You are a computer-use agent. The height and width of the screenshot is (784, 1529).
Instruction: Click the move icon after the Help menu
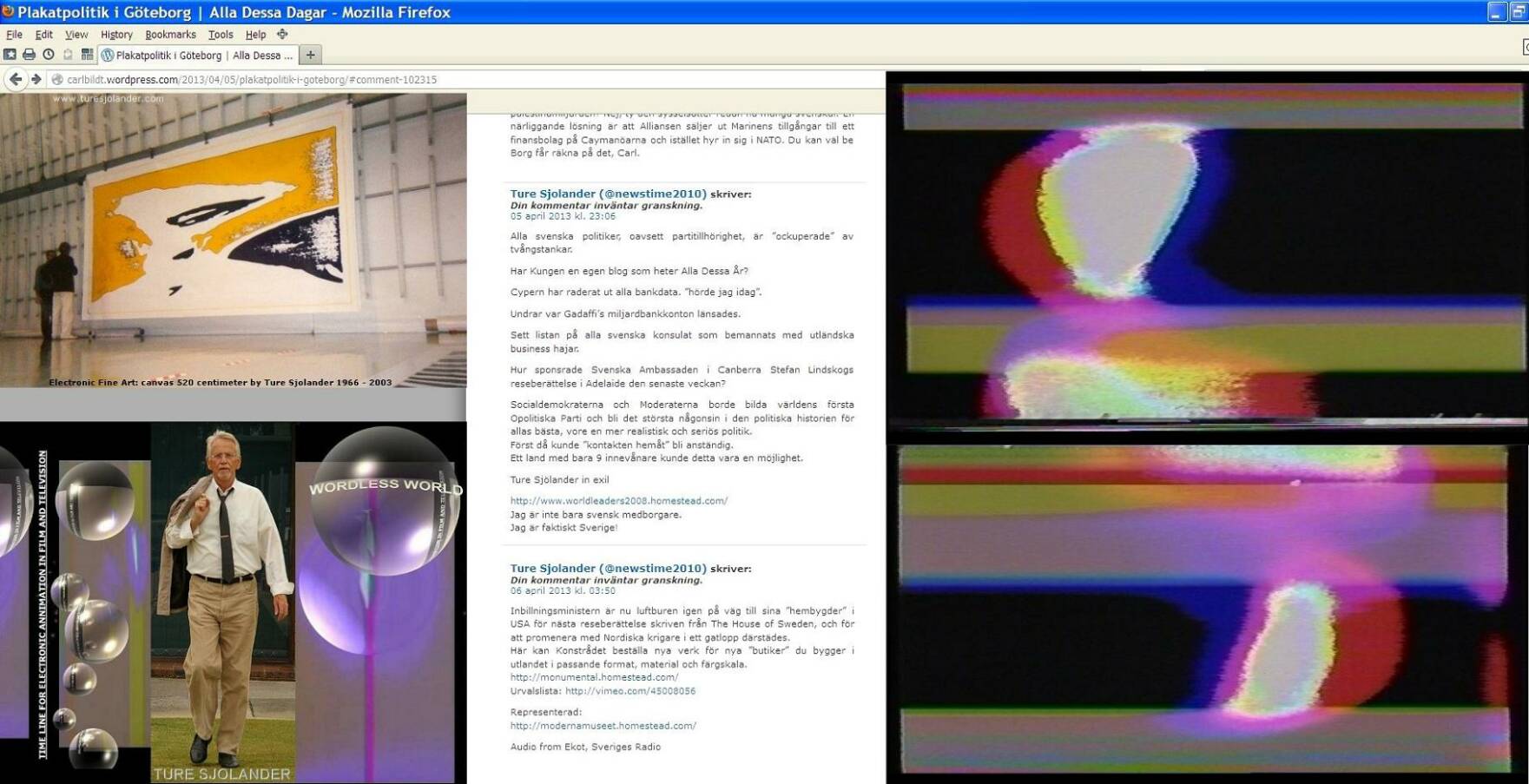282,34
